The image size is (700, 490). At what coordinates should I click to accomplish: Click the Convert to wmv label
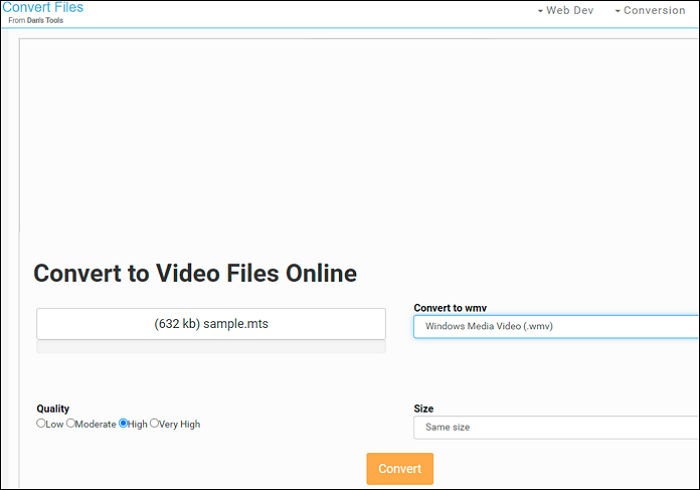point(450,307)
